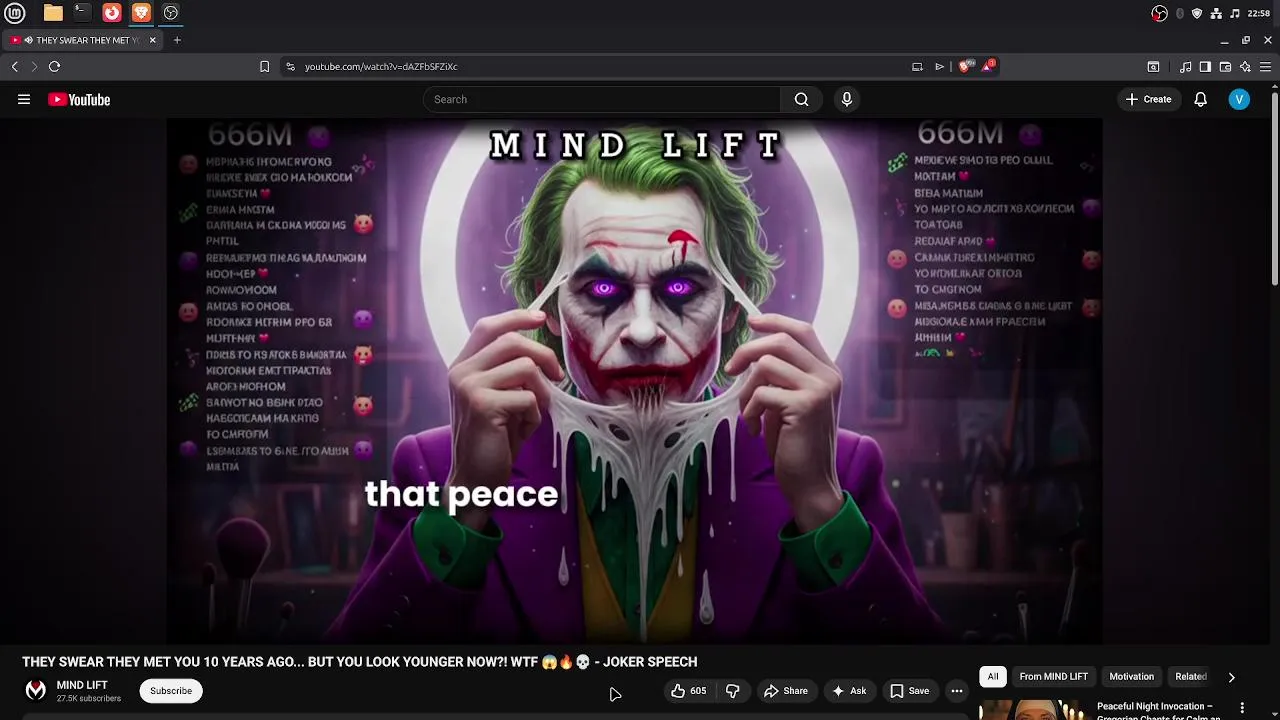Pause the playing Joker video
1280x720 pixels.
click(634, 380)
